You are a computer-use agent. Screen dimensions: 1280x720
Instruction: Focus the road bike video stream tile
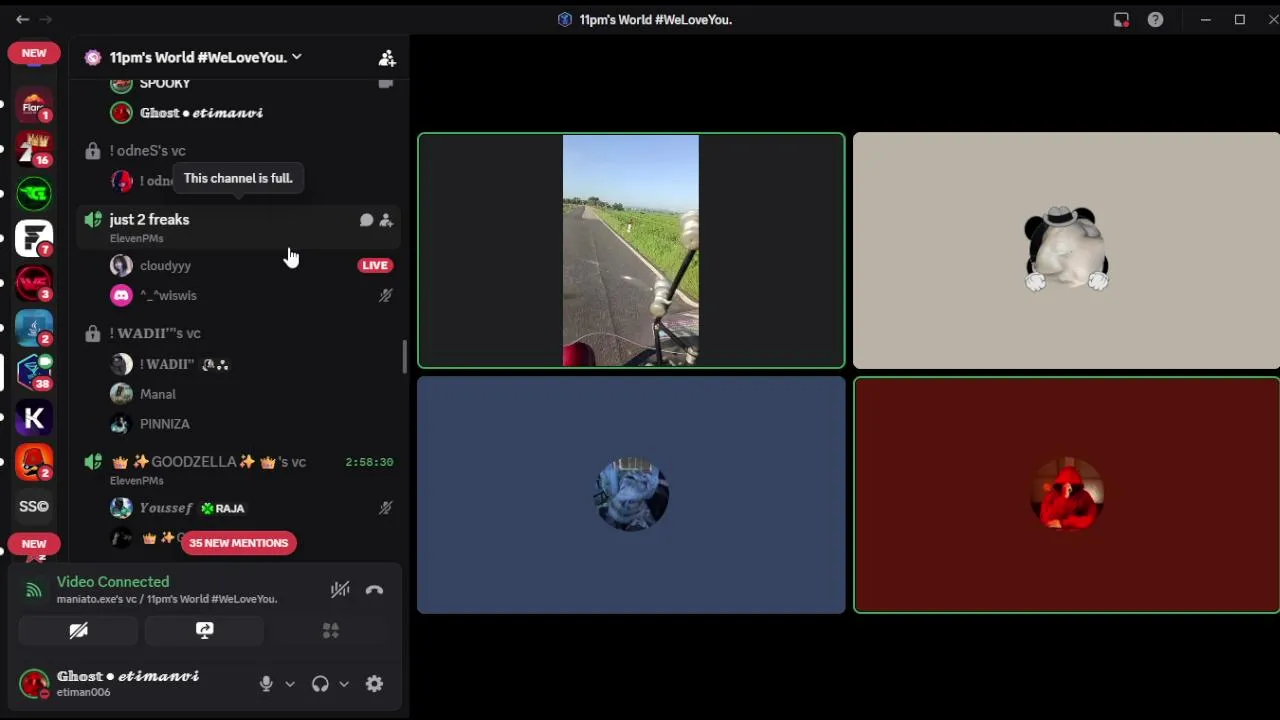(x=631, y=251)
